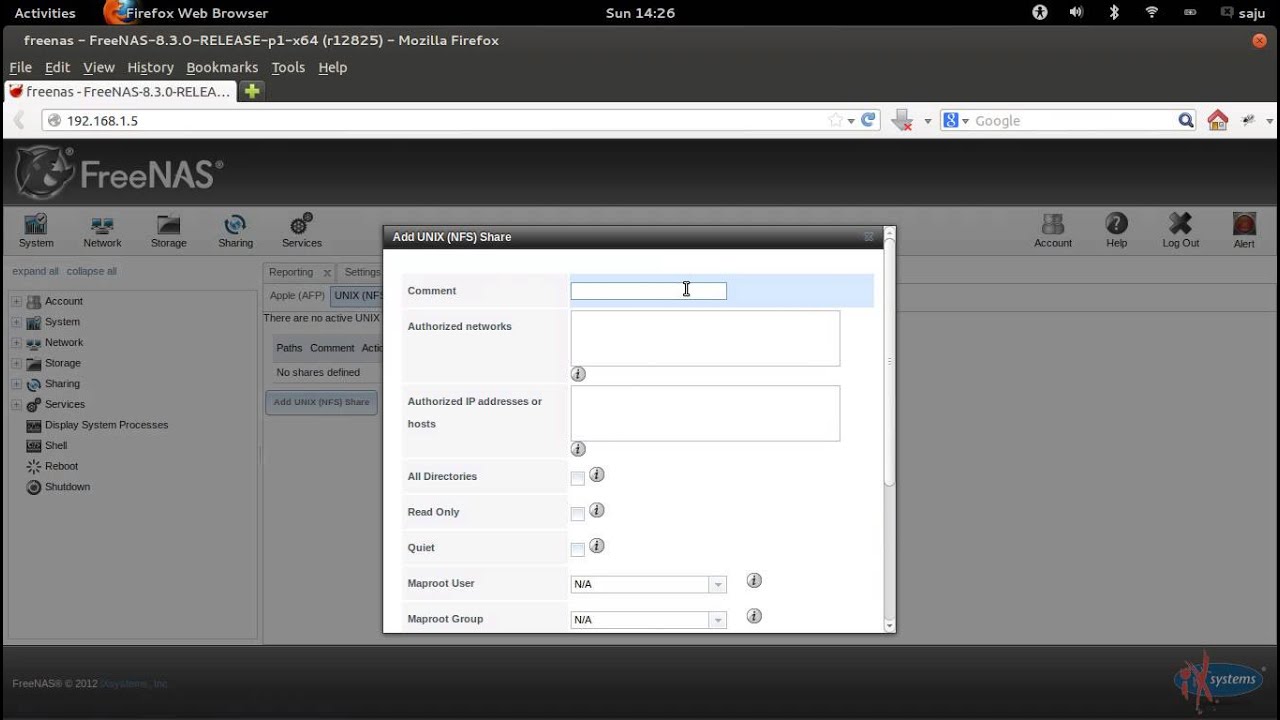Expand the Account tree node
The width and height of the screenshot is (1280, 720).
point(16,301)
